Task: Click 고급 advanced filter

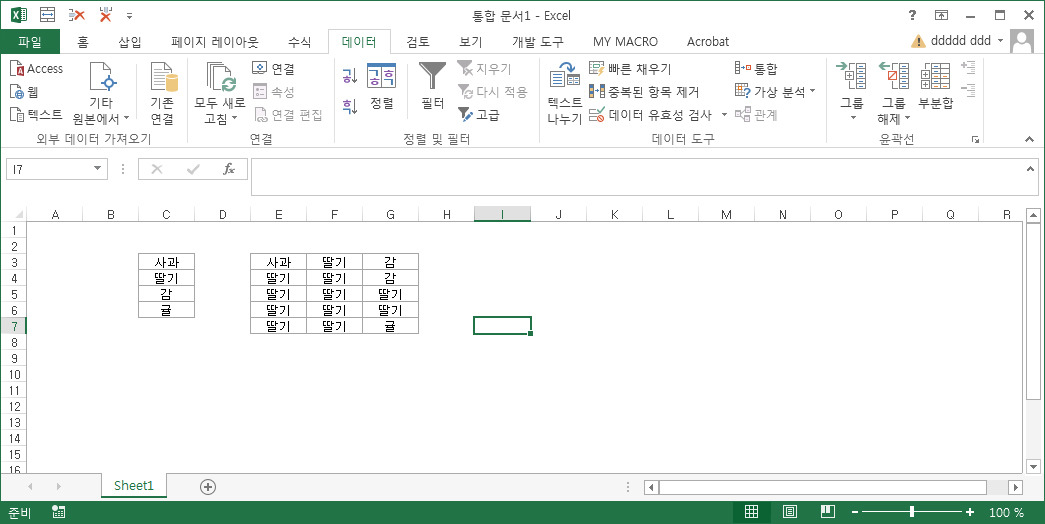Action: [x=479, y=115]
